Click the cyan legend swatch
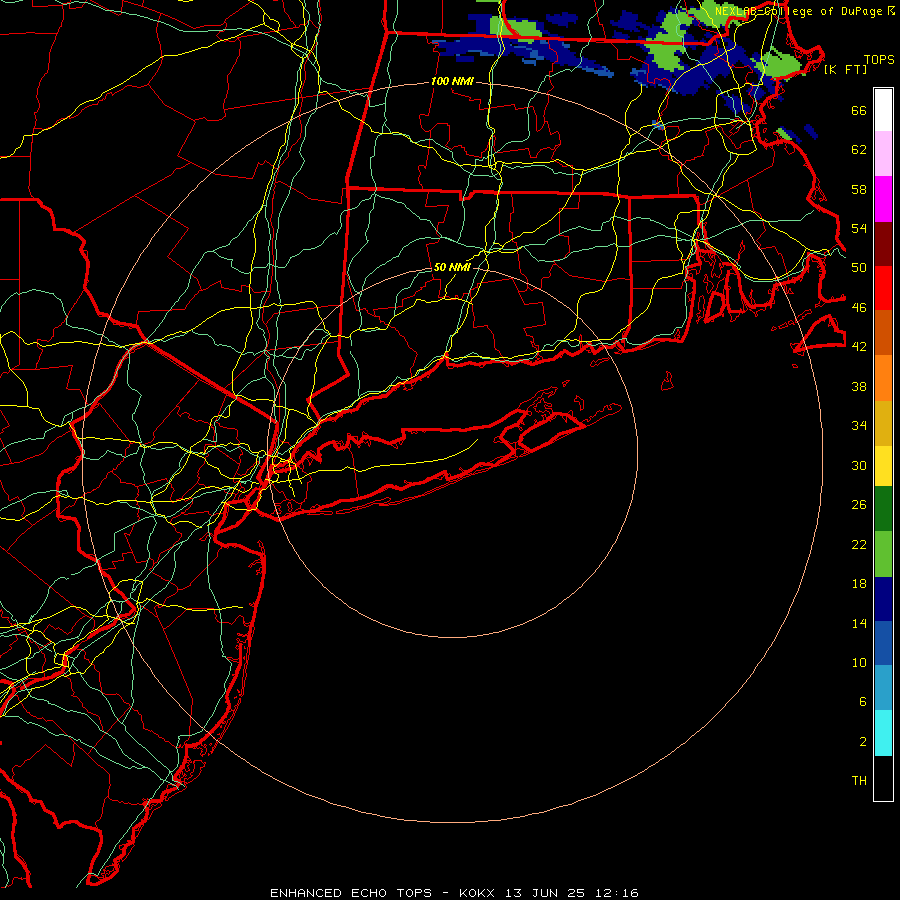 click(883, 733)
